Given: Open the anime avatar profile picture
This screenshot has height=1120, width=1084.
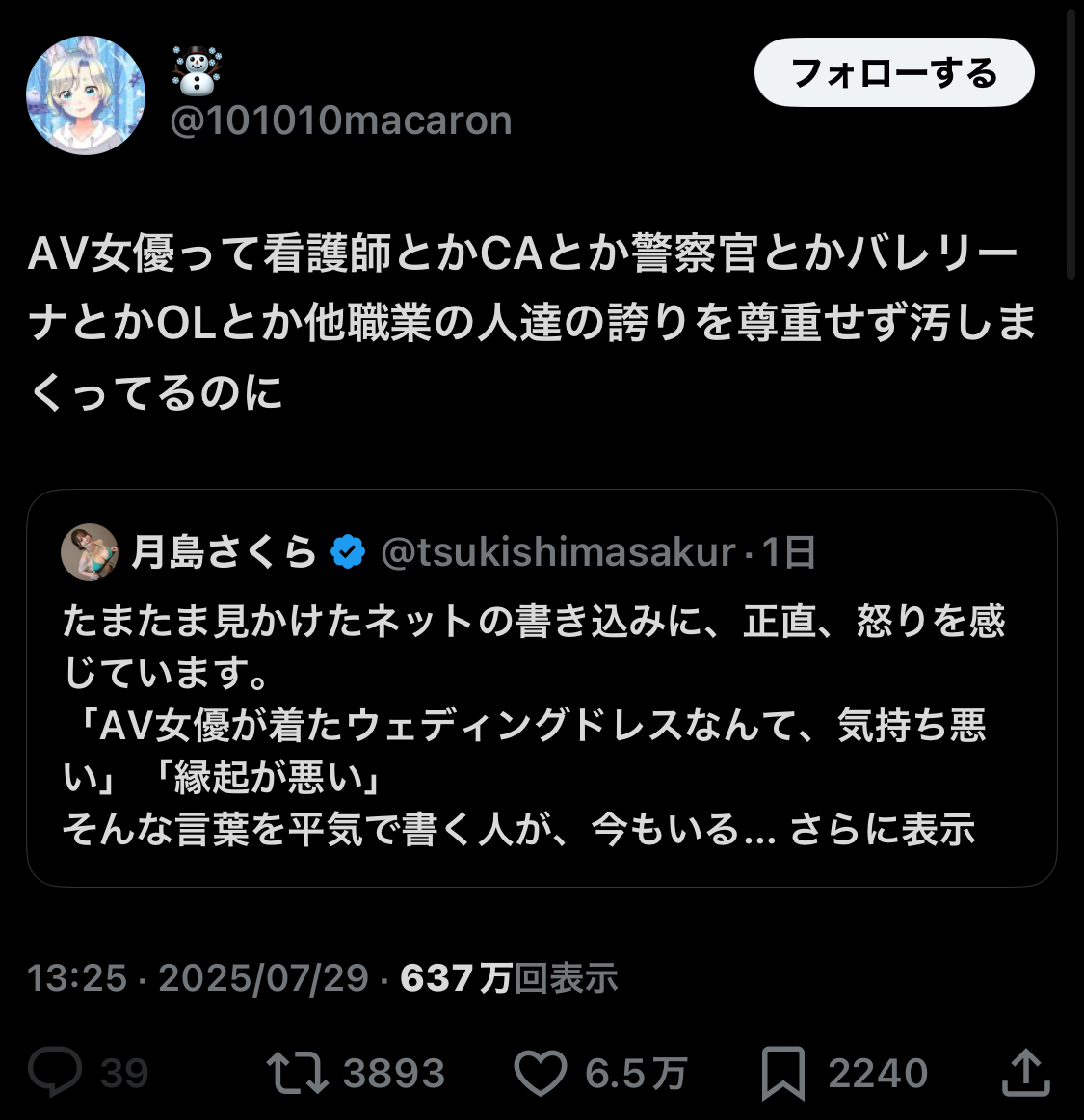Looking at the screenshot, I should pyautogui.click(x=86, y=95).
